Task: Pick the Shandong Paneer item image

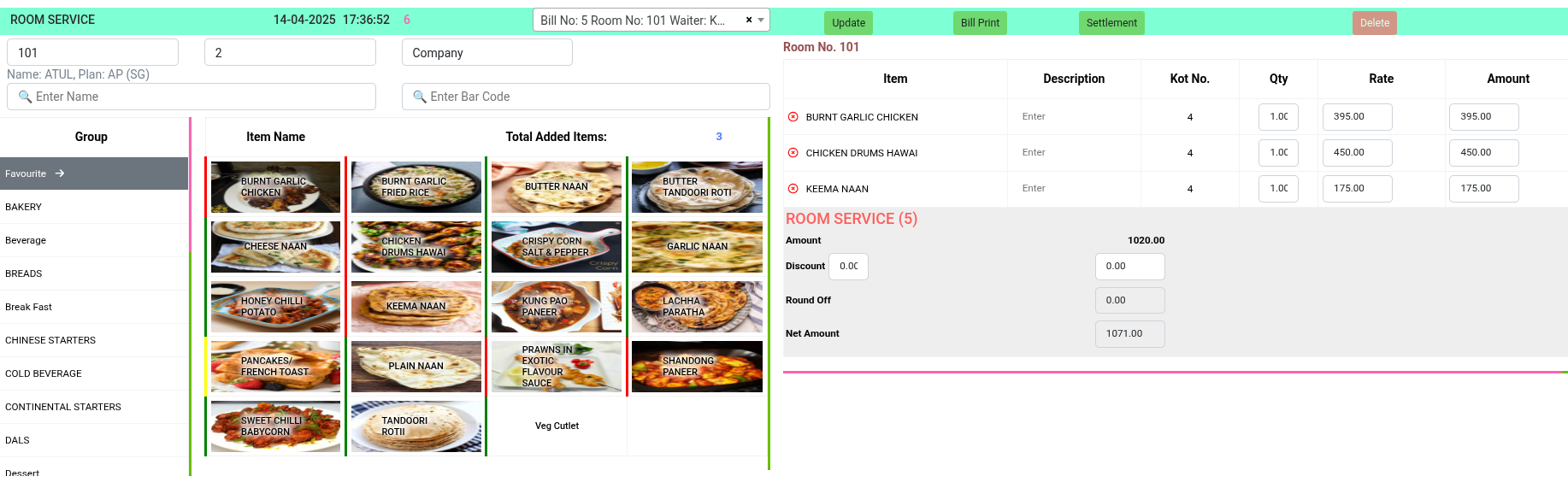Action: click(697, 367)
